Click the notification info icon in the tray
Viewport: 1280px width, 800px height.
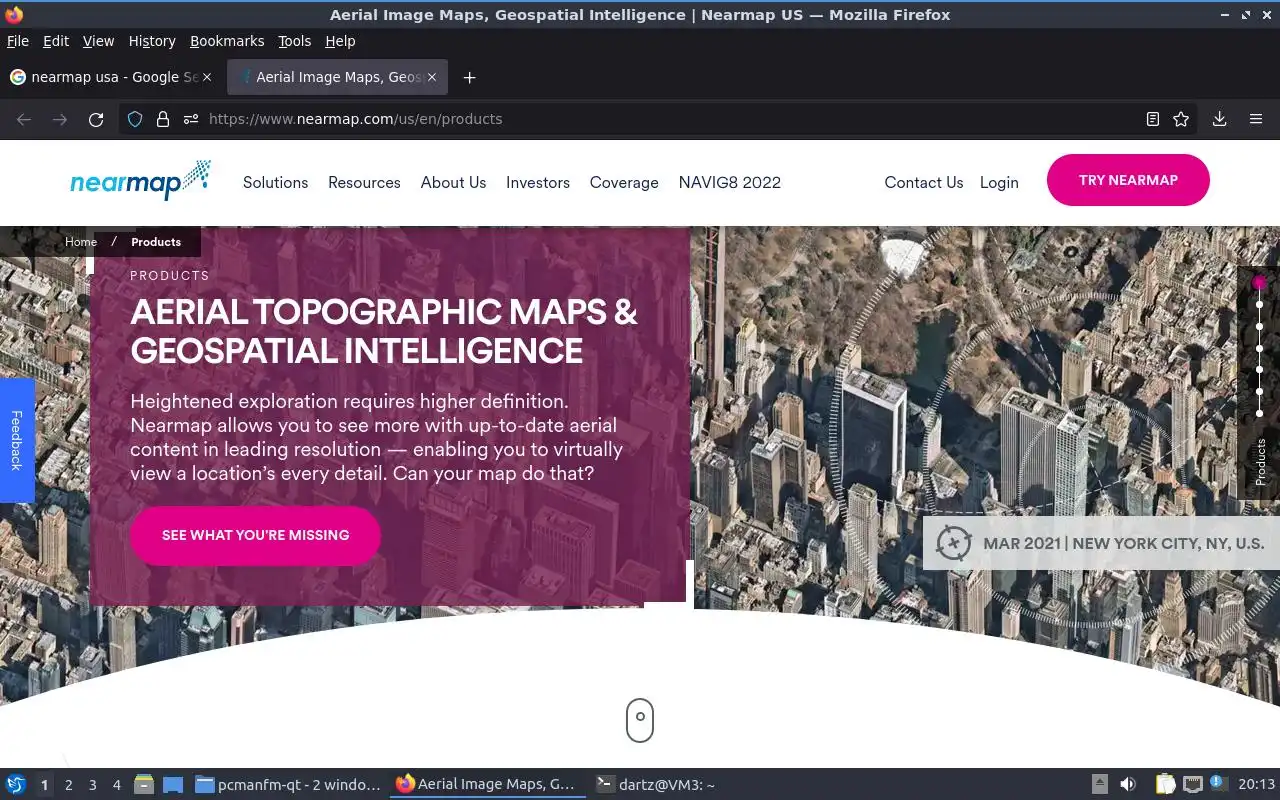tap(1218, 783)
